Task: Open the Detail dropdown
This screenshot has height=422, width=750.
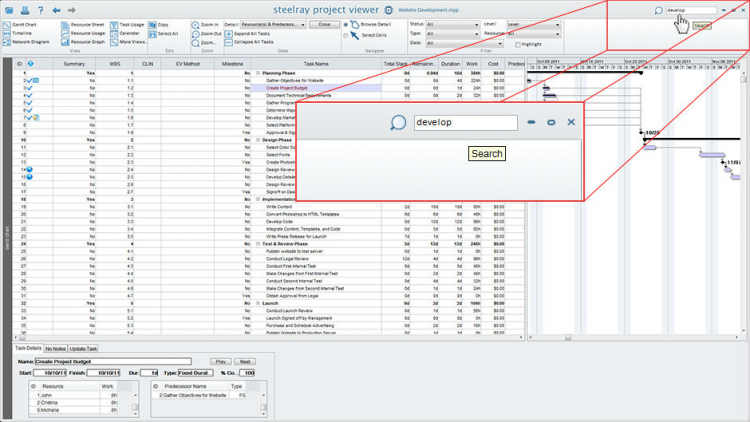Action: point(272,24)
